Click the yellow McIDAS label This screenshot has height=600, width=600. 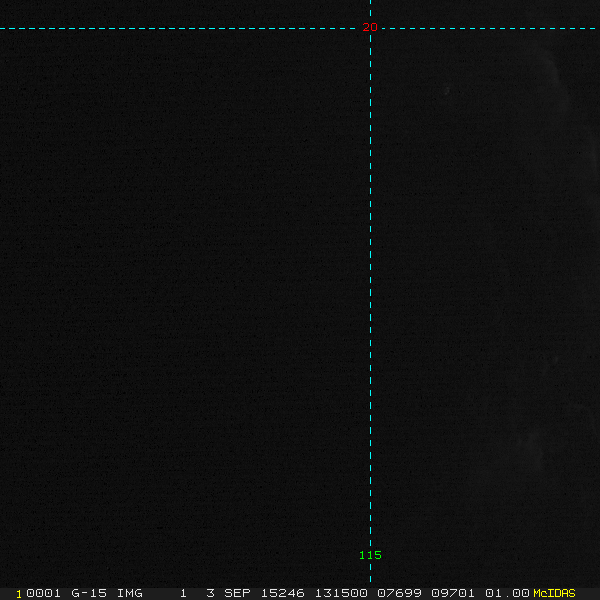coord(554,593)
